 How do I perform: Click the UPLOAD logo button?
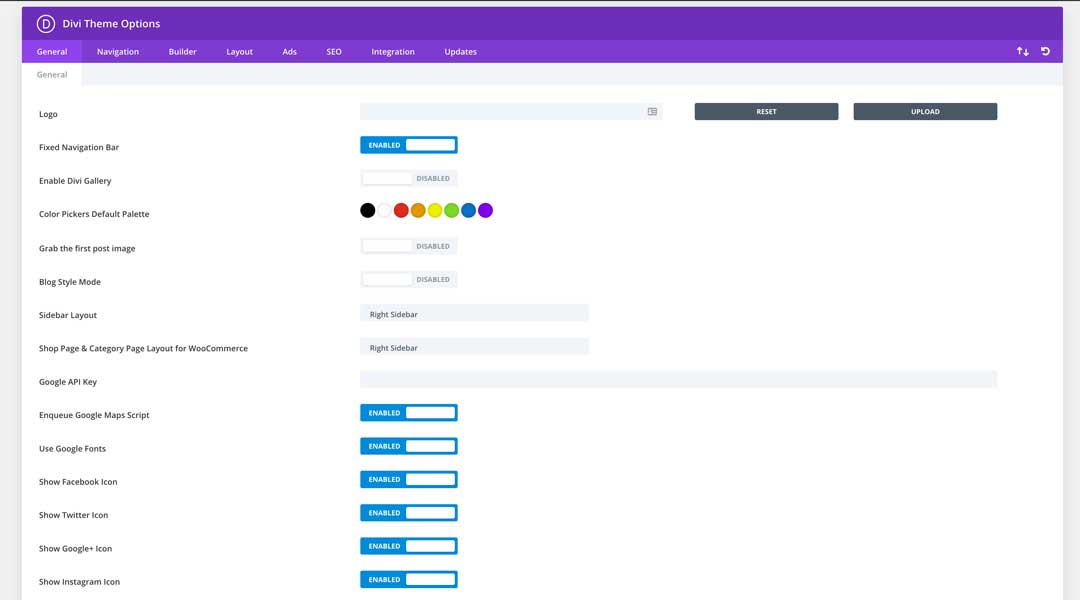(925, 112)
